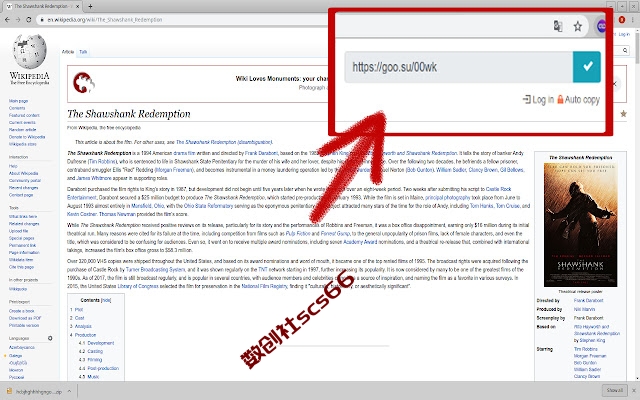Image resolution: width=640 pixels, height=400 pixels.
Task: Jump to Plot section in contents
Action: [79, 309]
